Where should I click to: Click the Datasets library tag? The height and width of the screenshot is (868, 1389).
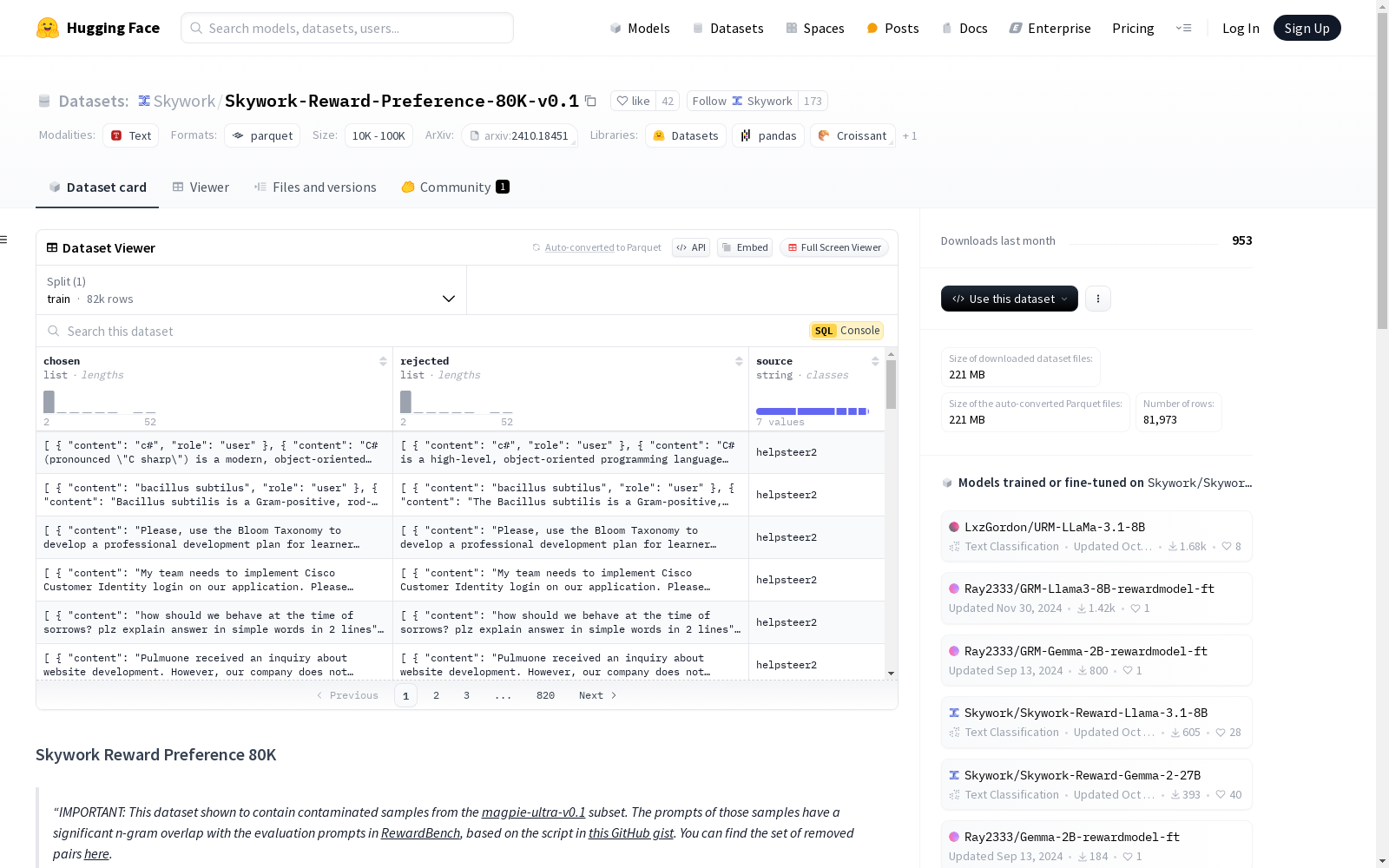[686, 135]
